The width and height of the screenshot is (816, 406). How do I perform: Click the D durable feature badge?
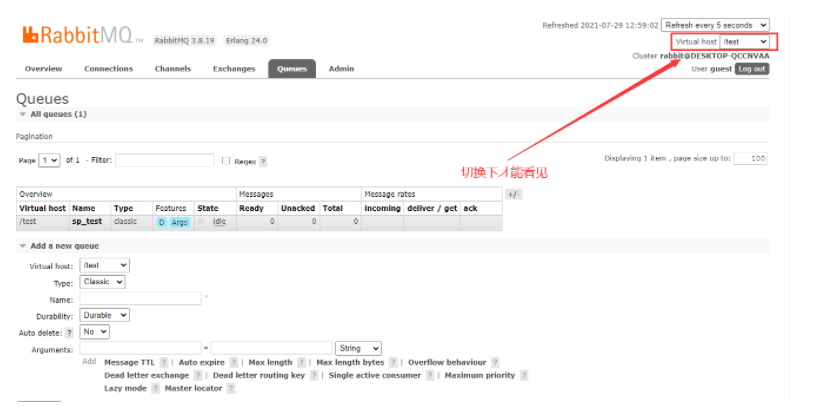[x=162, y=223]
